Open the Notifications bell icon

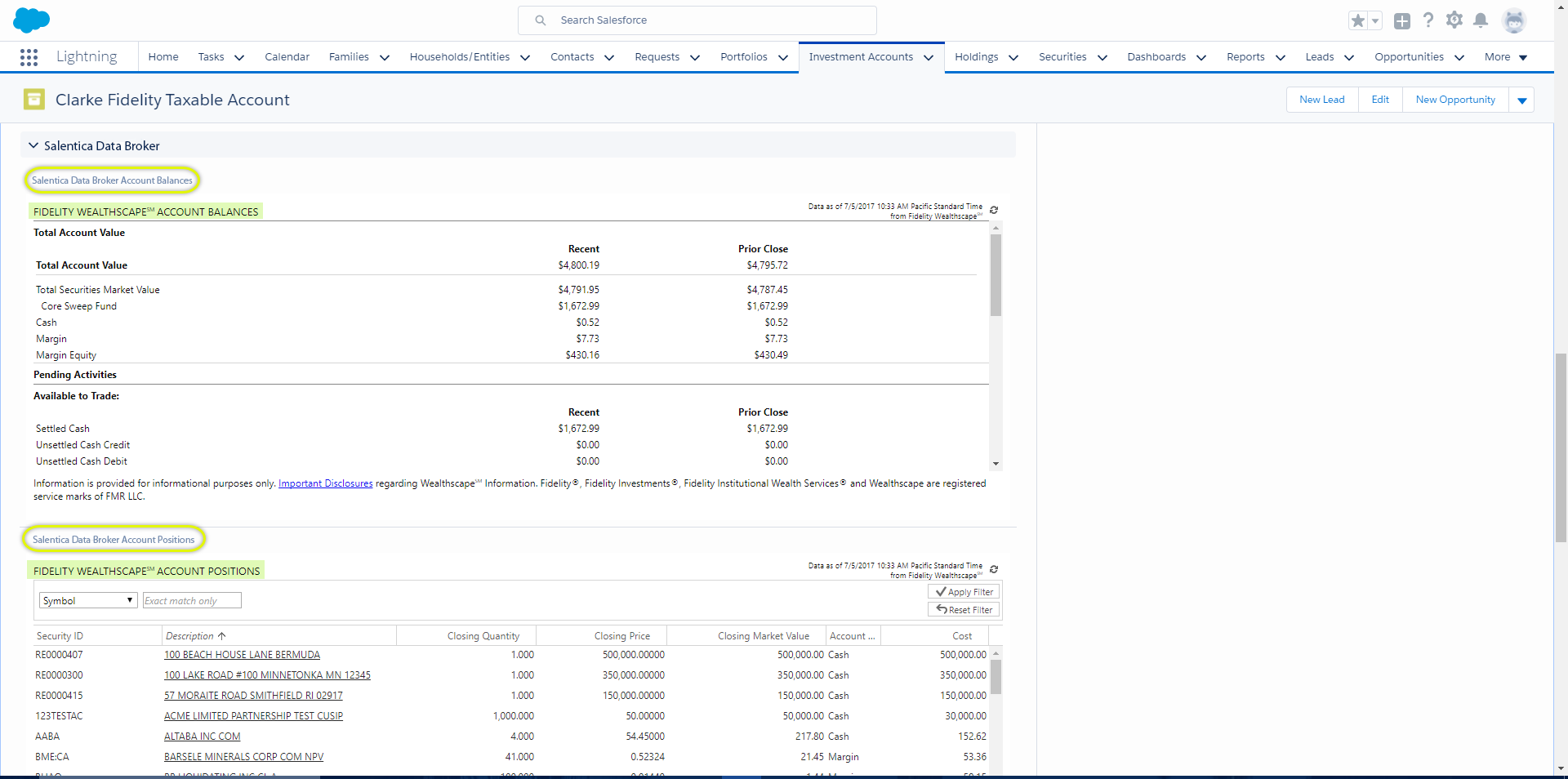(1481, 20)
